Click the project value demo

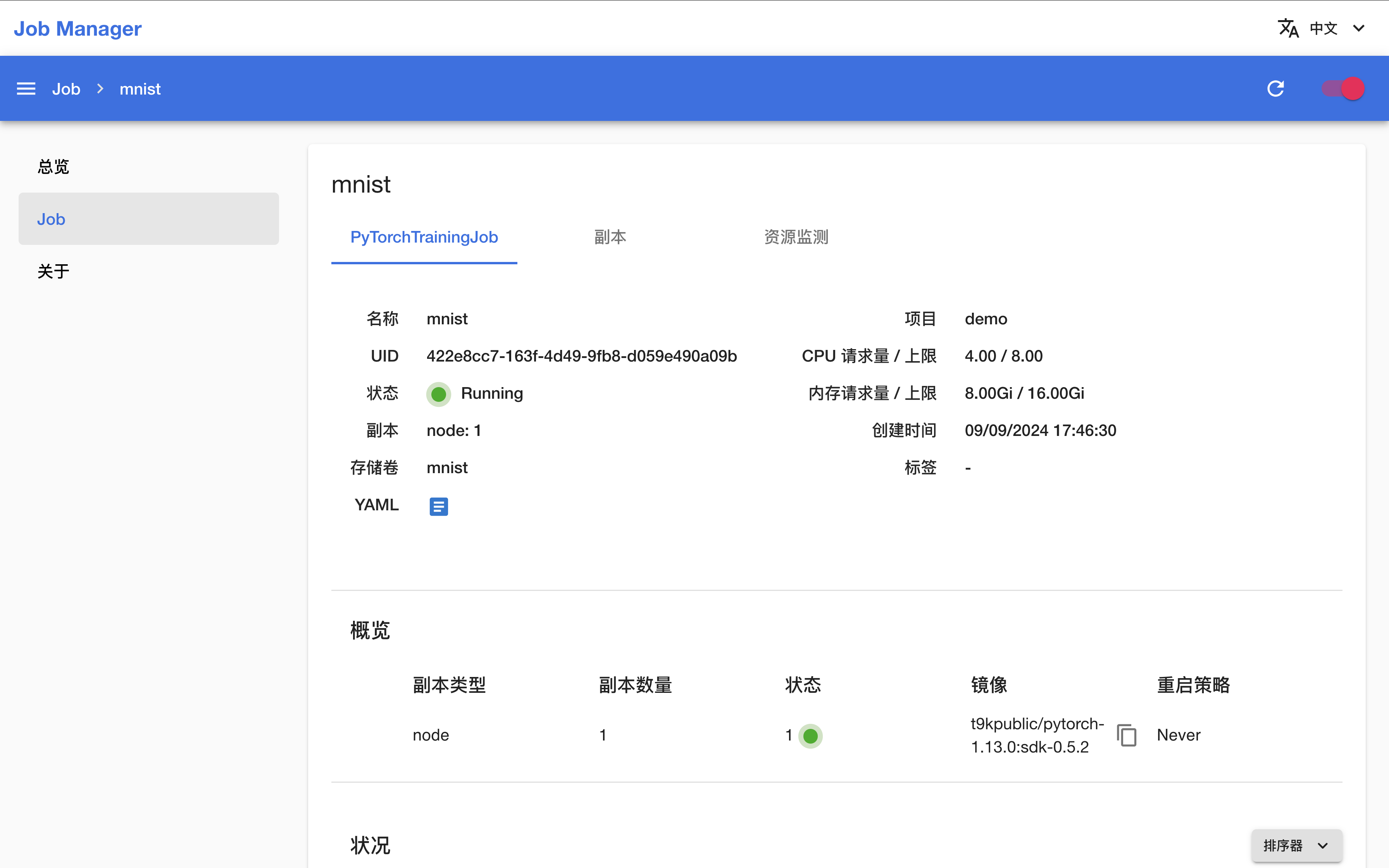click(986, 319)
